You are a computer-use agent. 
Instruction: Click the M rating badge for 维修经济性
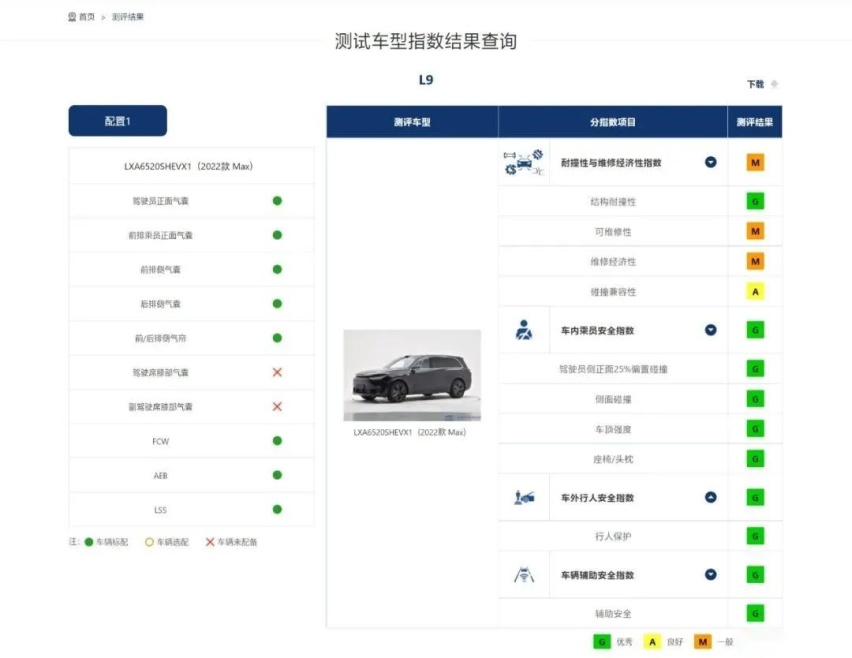click(755, 261)
